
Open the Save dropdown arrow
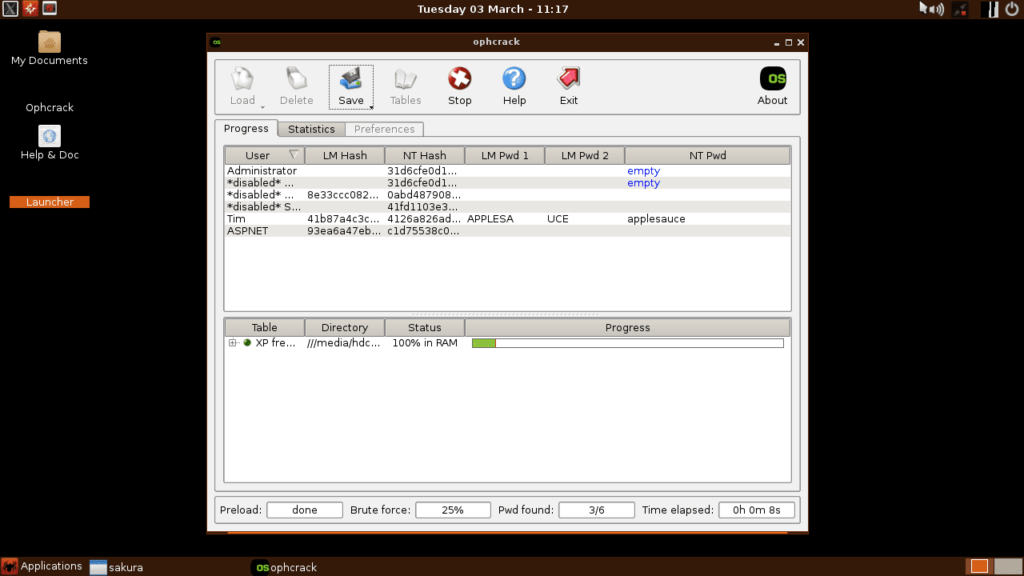pos(371,107)
